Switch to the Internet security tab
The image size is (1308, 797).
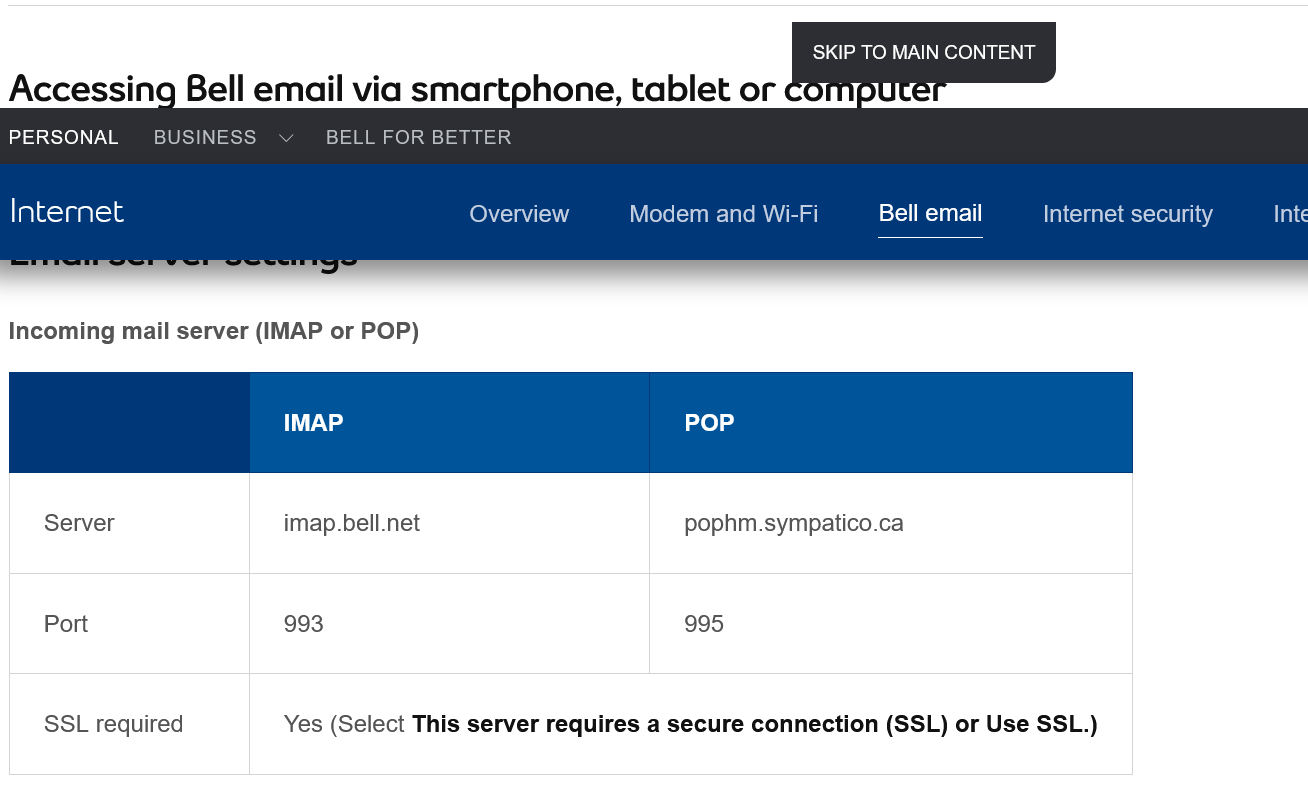(1127, 214)
